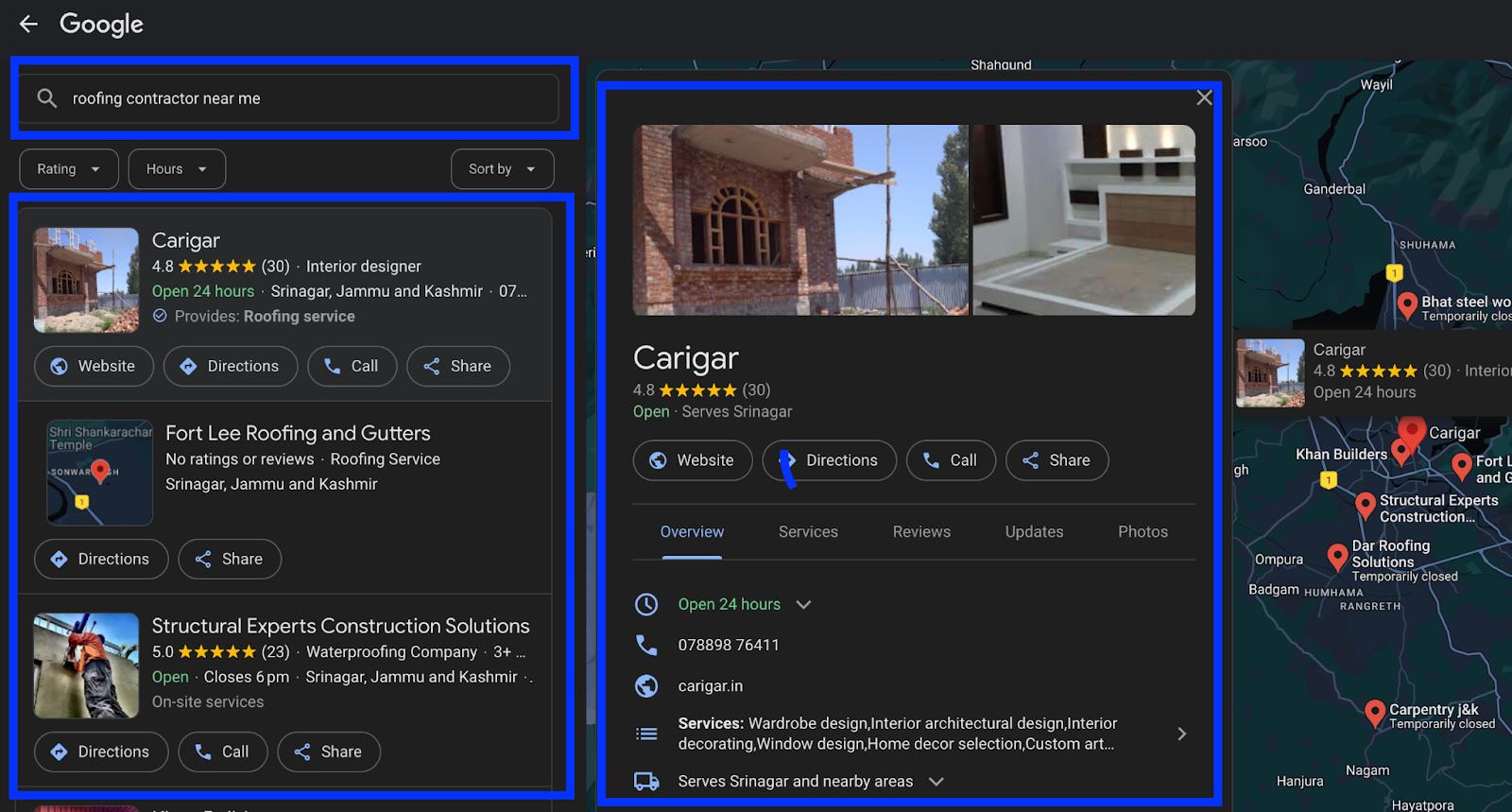Click the Khan Builders map pin
Image resolution: width=1512 pixels, height=812 pixels.
coord(1401,452)
